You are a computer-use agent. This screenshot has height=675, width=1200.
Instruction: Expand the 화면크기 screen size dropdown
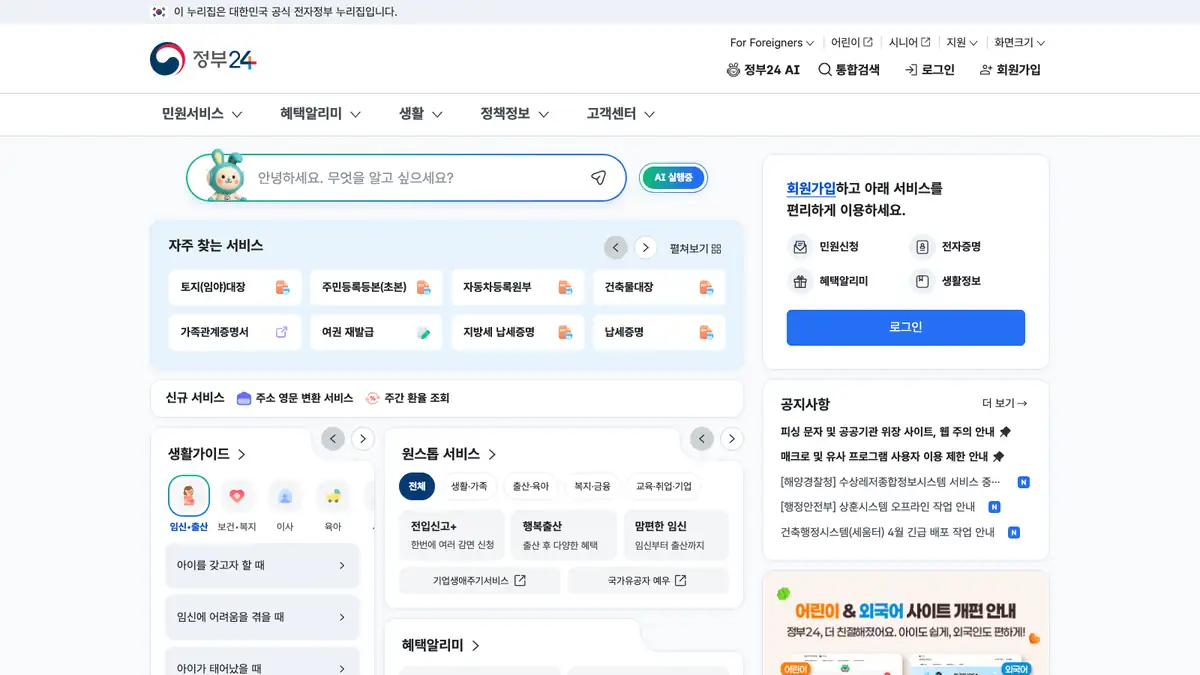[x=1019, y=43]
